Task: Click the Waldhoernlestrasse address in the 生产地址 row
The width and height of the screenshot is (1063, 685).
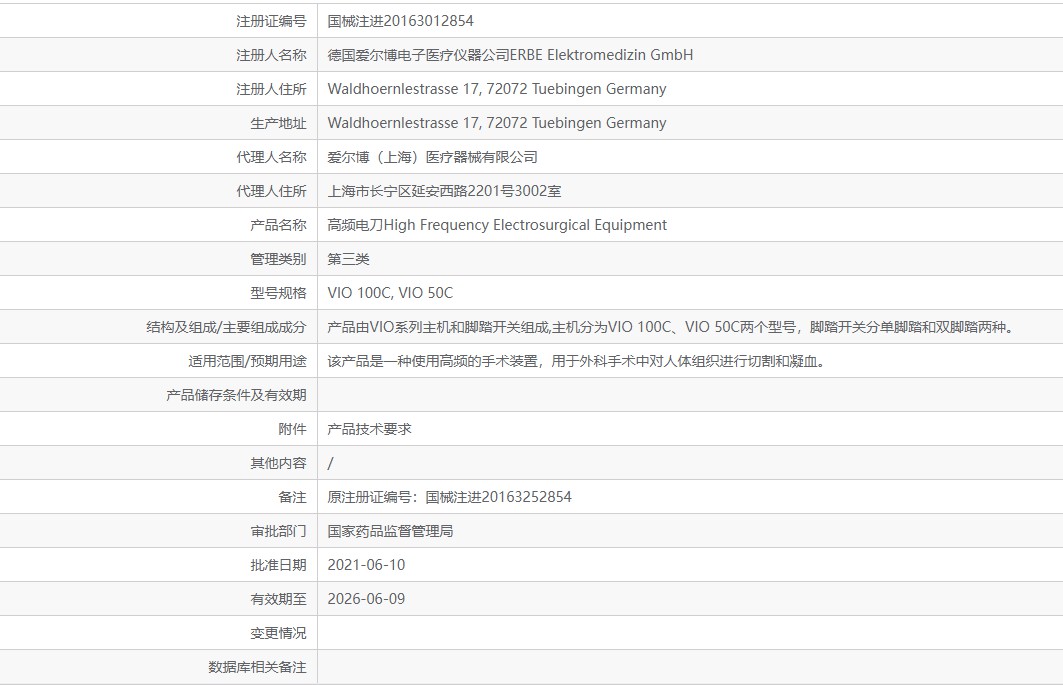Action: click(496, 123)
